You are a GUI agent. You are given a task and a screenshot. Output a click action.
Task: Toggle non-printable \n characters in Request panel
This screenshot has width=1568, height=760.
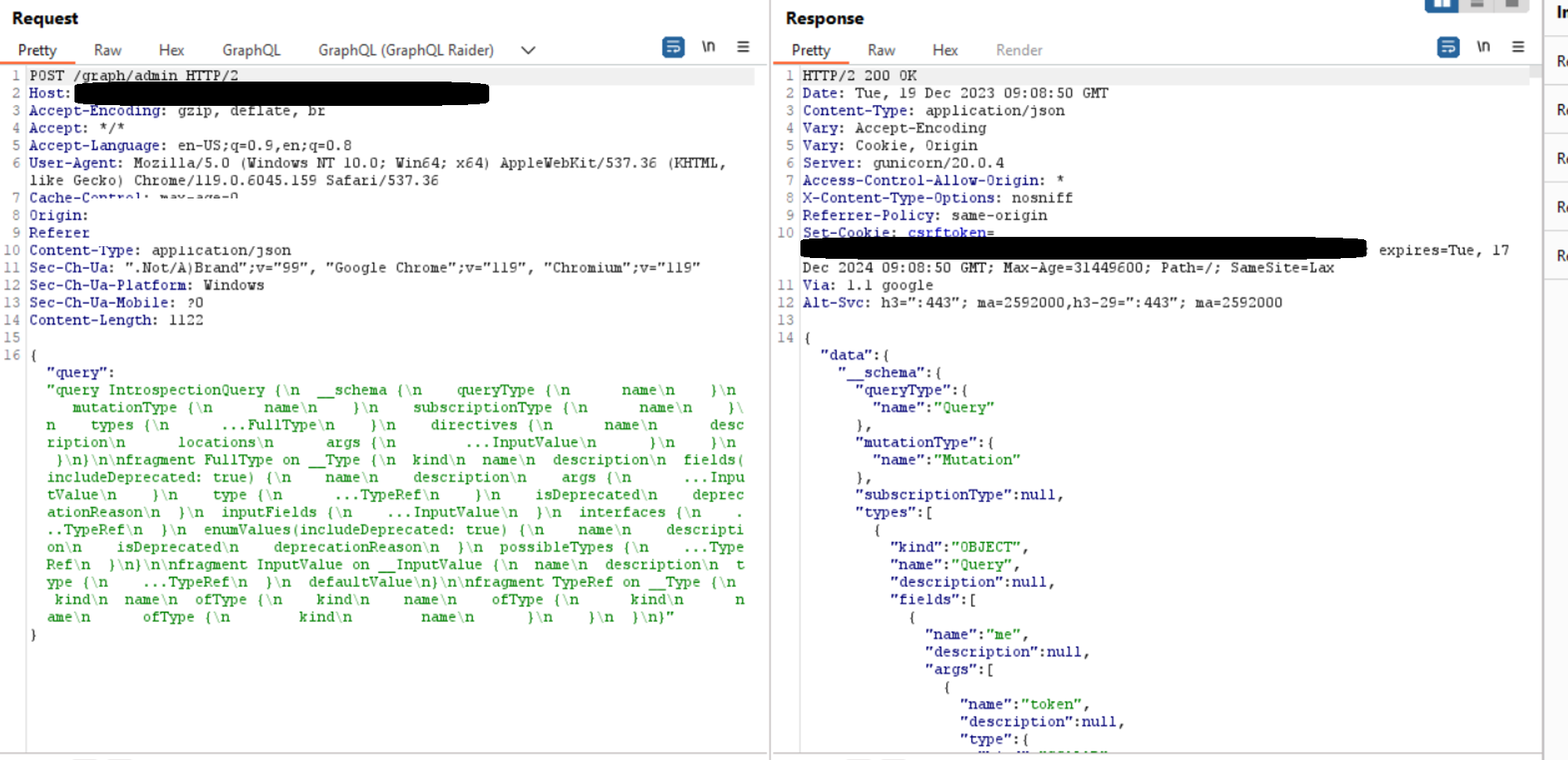(x=708, y=47)
